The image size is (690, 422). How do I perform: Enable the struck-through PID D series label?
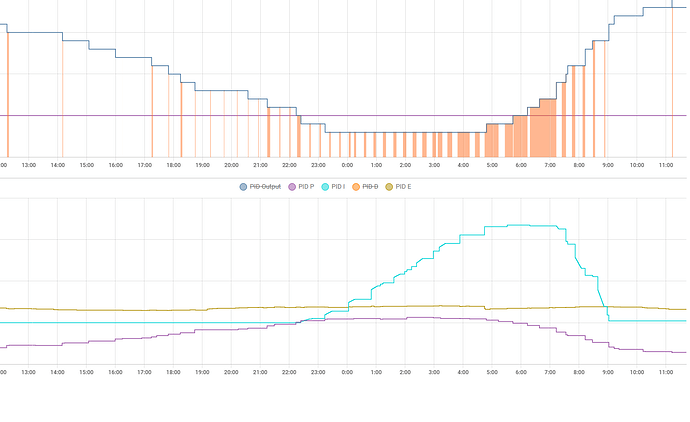[370, 187]
